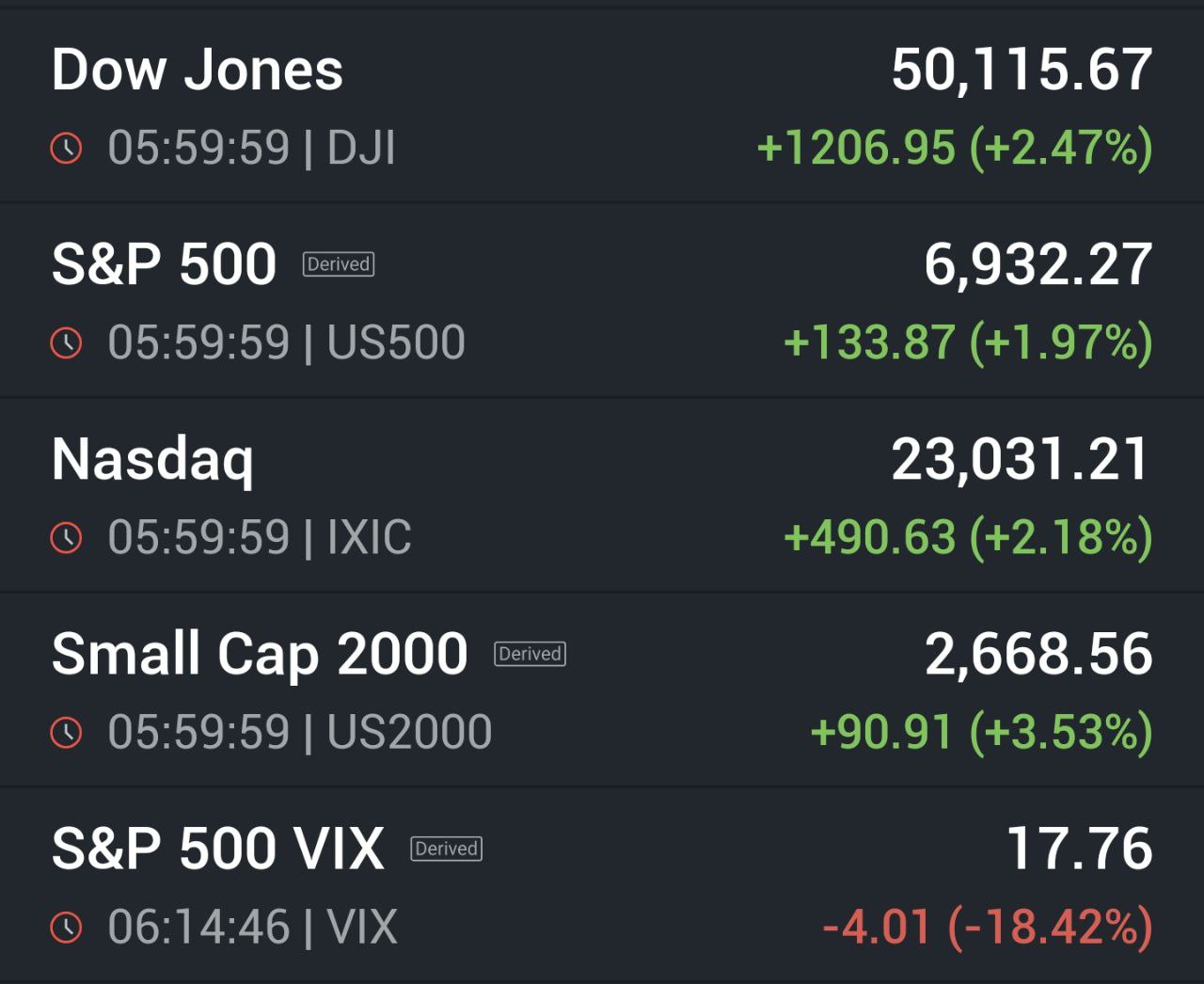1204x984 pixels.
Task: Tap the clock icon in the Nasdaq row
Action: [66, 537]
